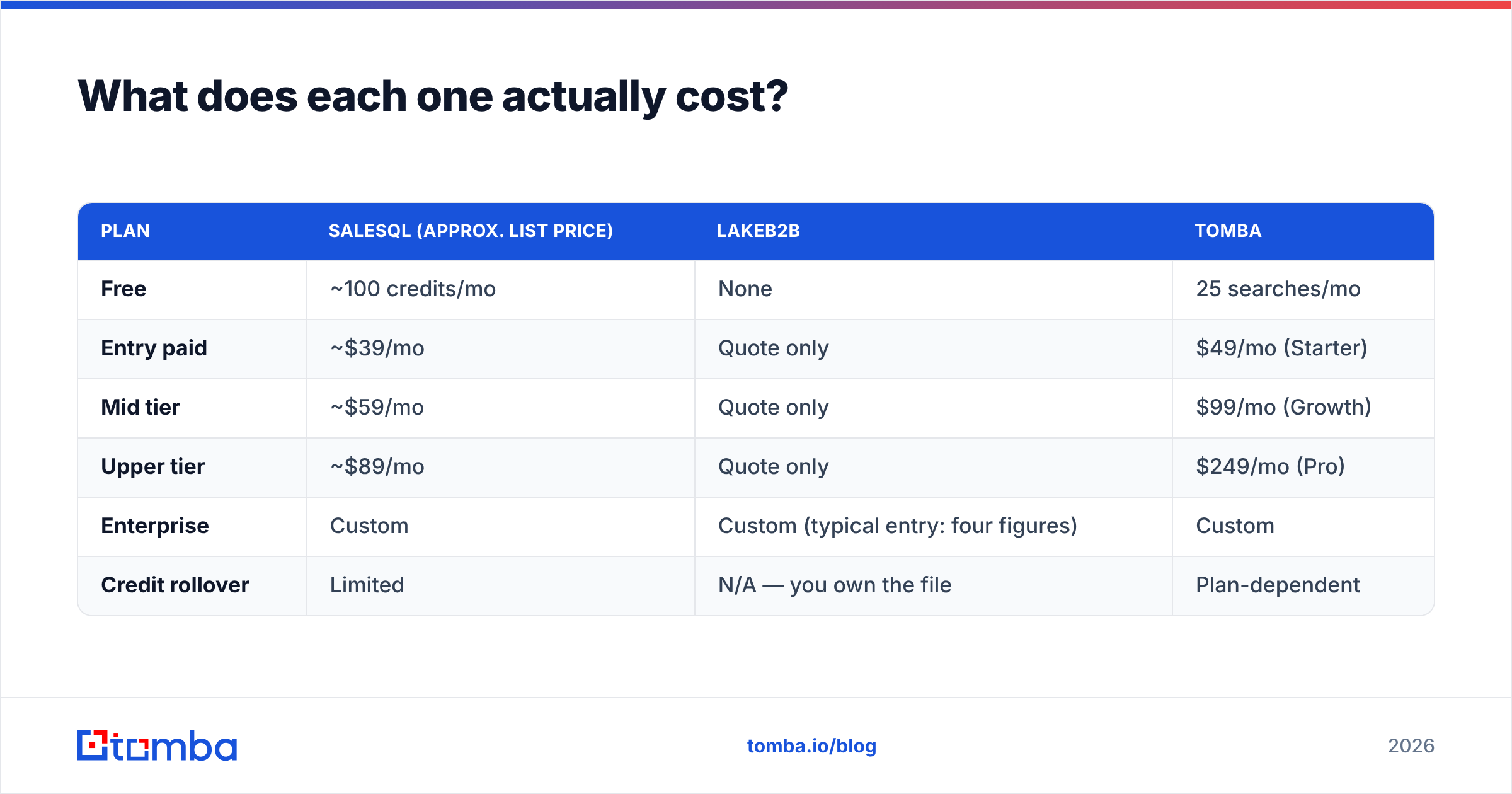Click the tomba logo in the footer
1512x794 pixels.
tap(157, 745)
